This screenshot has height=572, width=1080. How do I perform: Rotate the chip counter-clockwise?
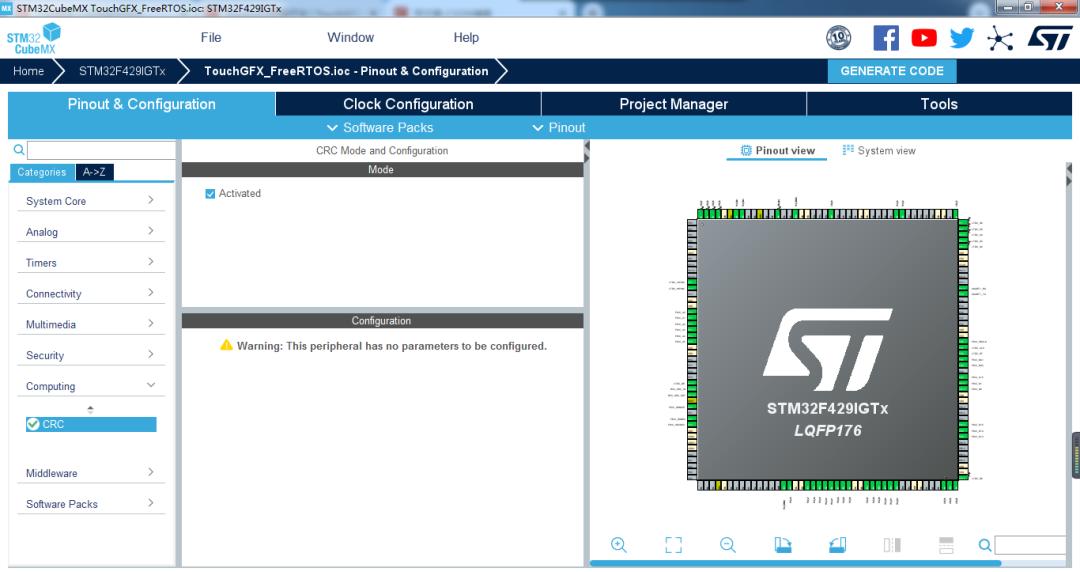(837, 545)
